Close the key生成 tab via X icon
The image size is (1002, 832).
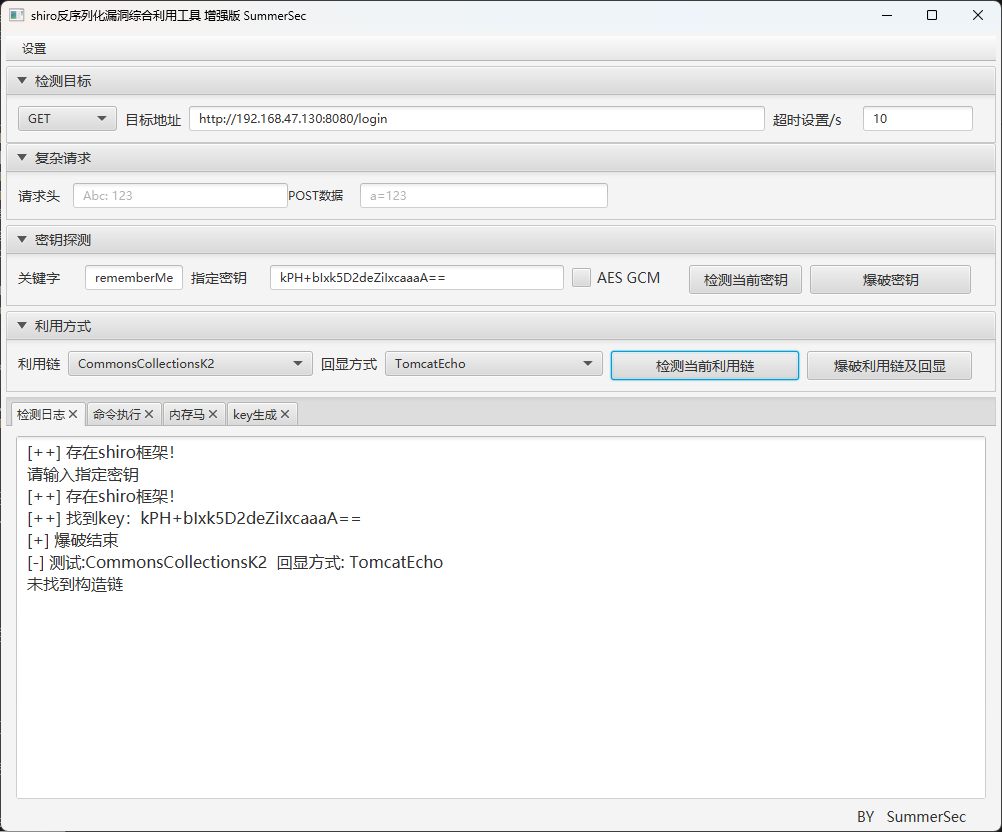click(x=285, y=414)
